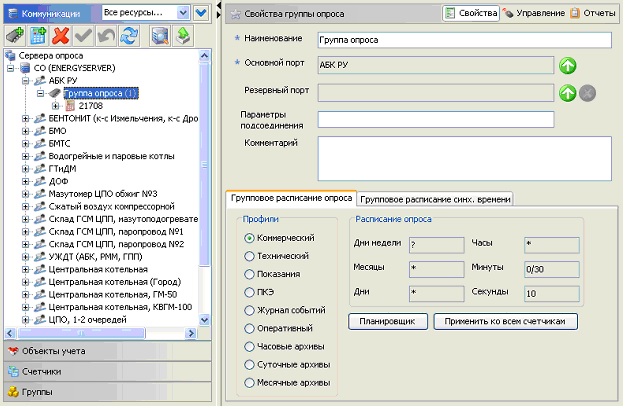
Task: Select Суточные архивы radio button
Action: coord(250,364)
